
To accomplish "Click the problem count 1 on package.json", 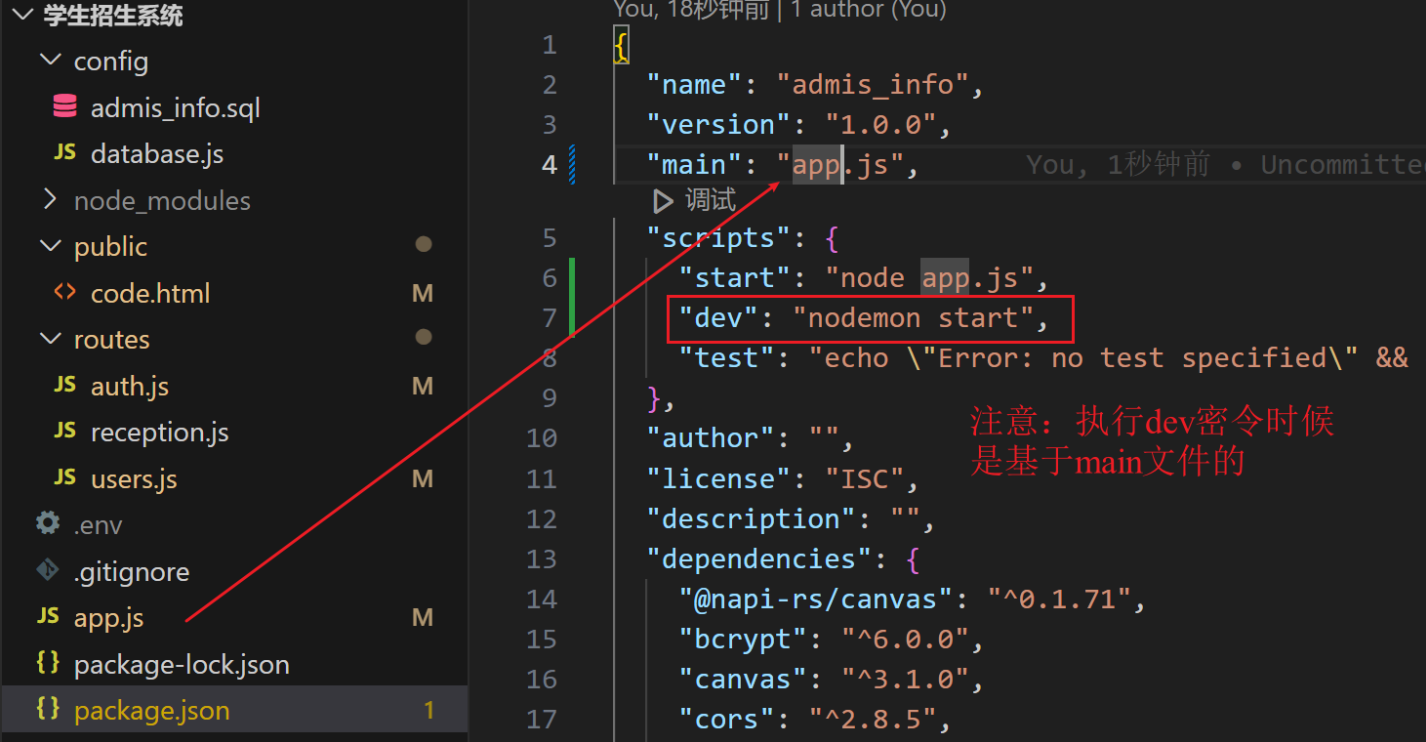I will pos(429,711).
